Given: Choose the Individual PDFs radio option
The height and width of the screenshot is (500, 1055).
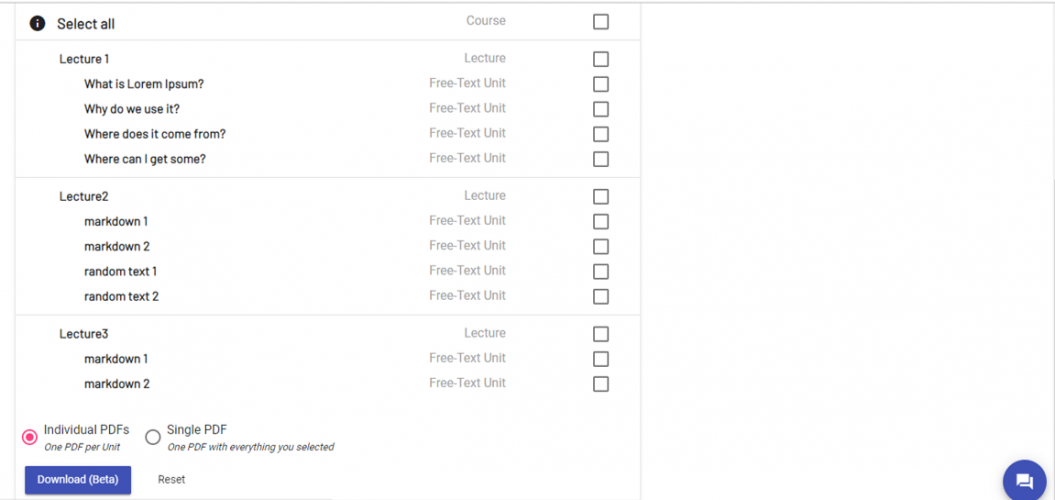Looking at the screenshot, I should [x=30, y=437].
